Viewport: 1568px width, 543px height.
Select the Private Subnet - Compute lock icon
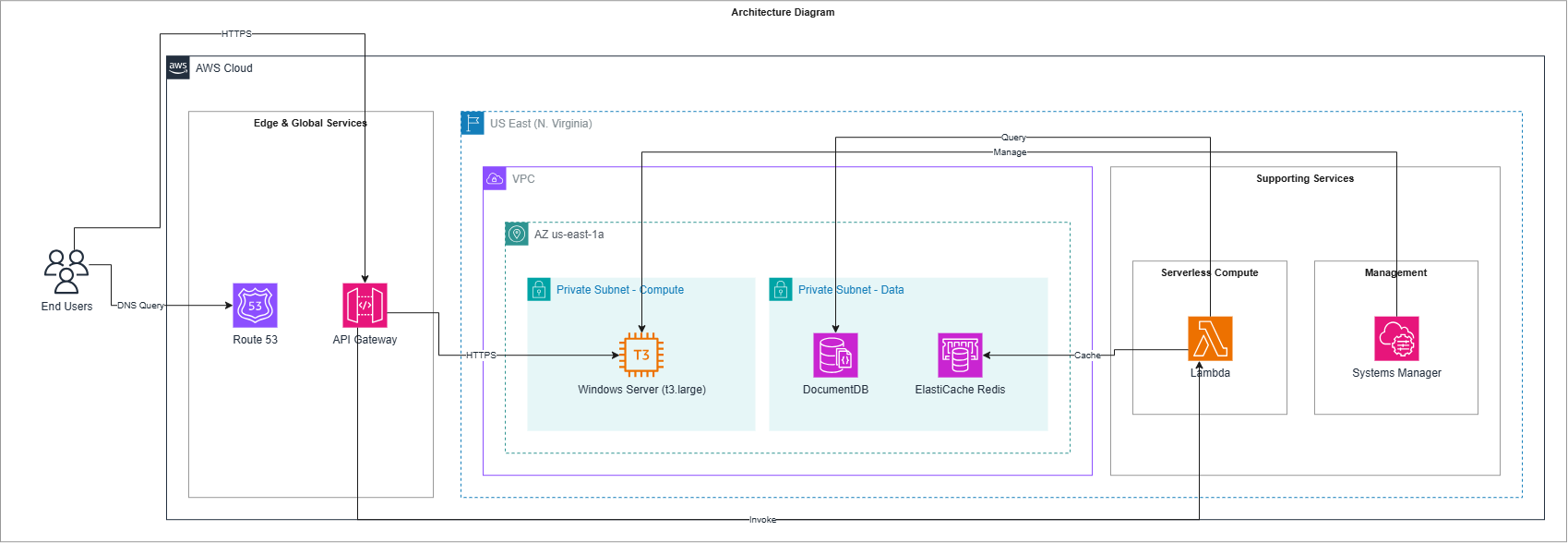coord(539,289)
